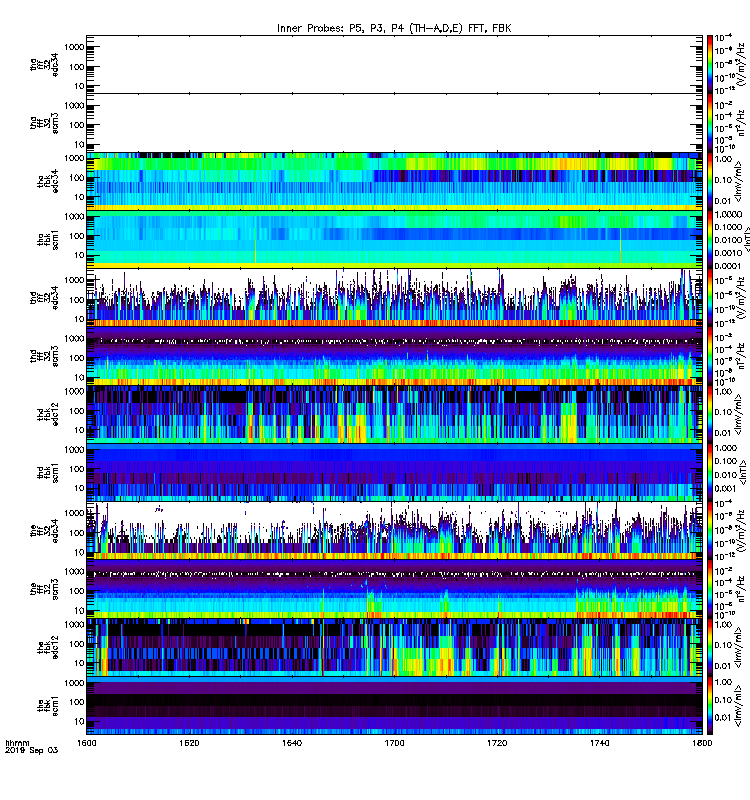Click inside the the fbk scm1 spectrogram panel
The height and width of the screenshot is (800, 750).
[394, 706]
